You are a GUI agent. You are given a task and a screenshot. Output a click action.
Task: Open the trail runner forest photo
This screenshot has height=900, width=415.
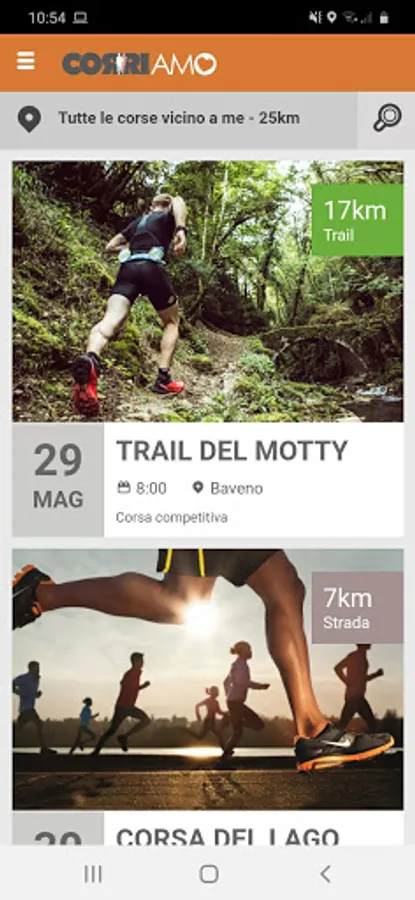point(208,292)
